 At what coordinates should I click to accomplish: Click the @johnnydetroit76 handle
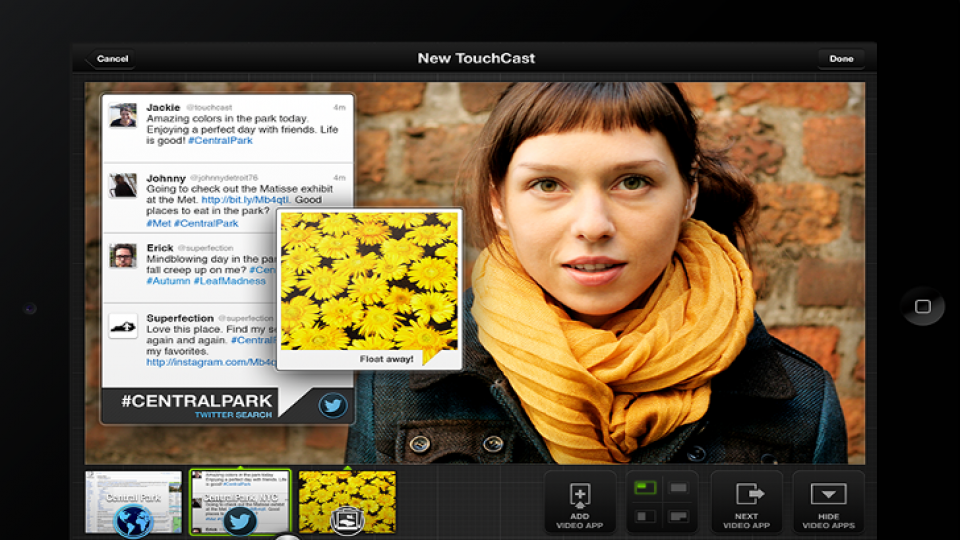223,178
